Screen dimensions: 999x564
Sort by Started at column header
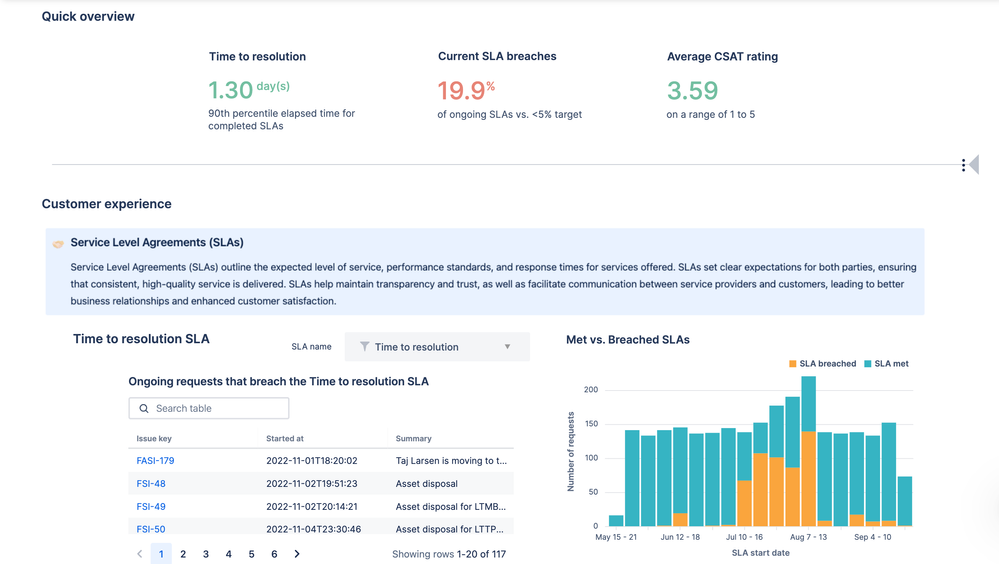tap(285, 438)
